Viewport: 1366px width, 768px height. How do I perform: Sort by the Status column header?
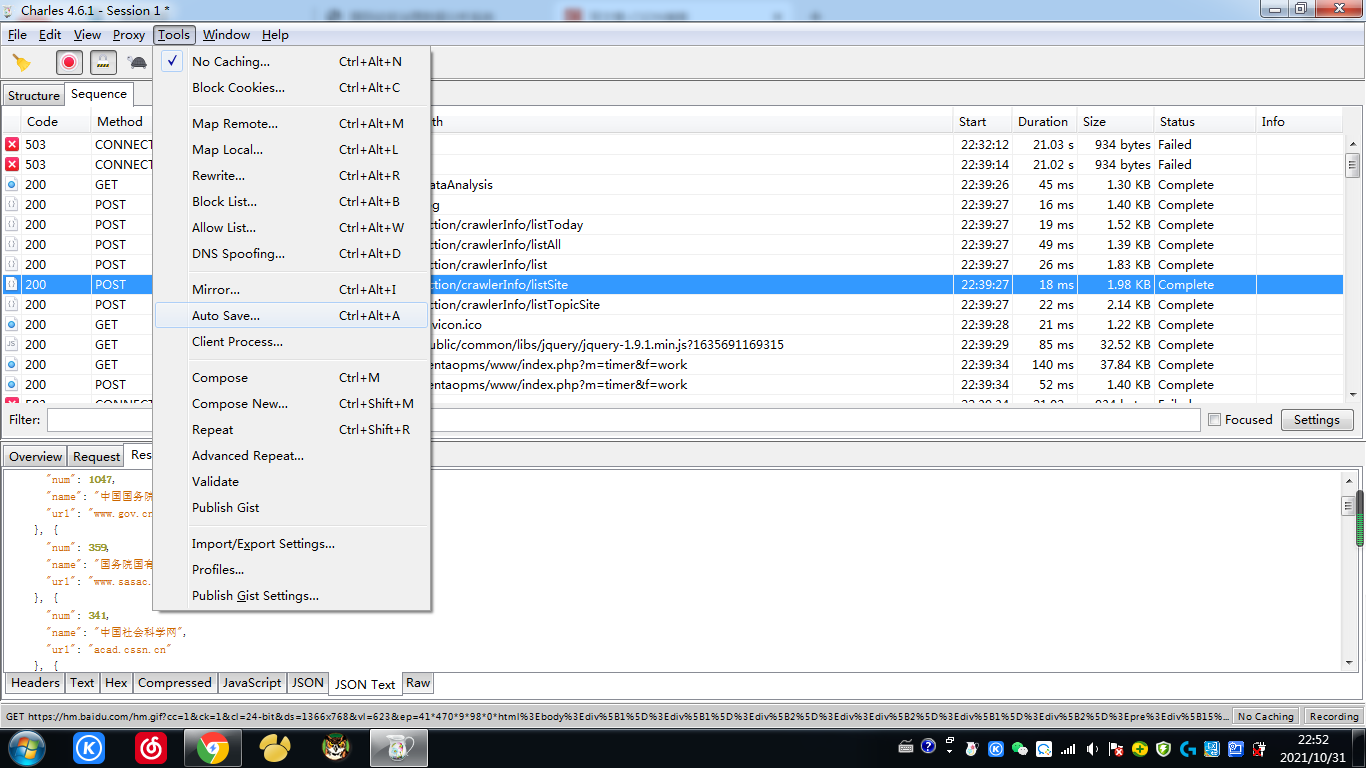(x=1205, y=122)
